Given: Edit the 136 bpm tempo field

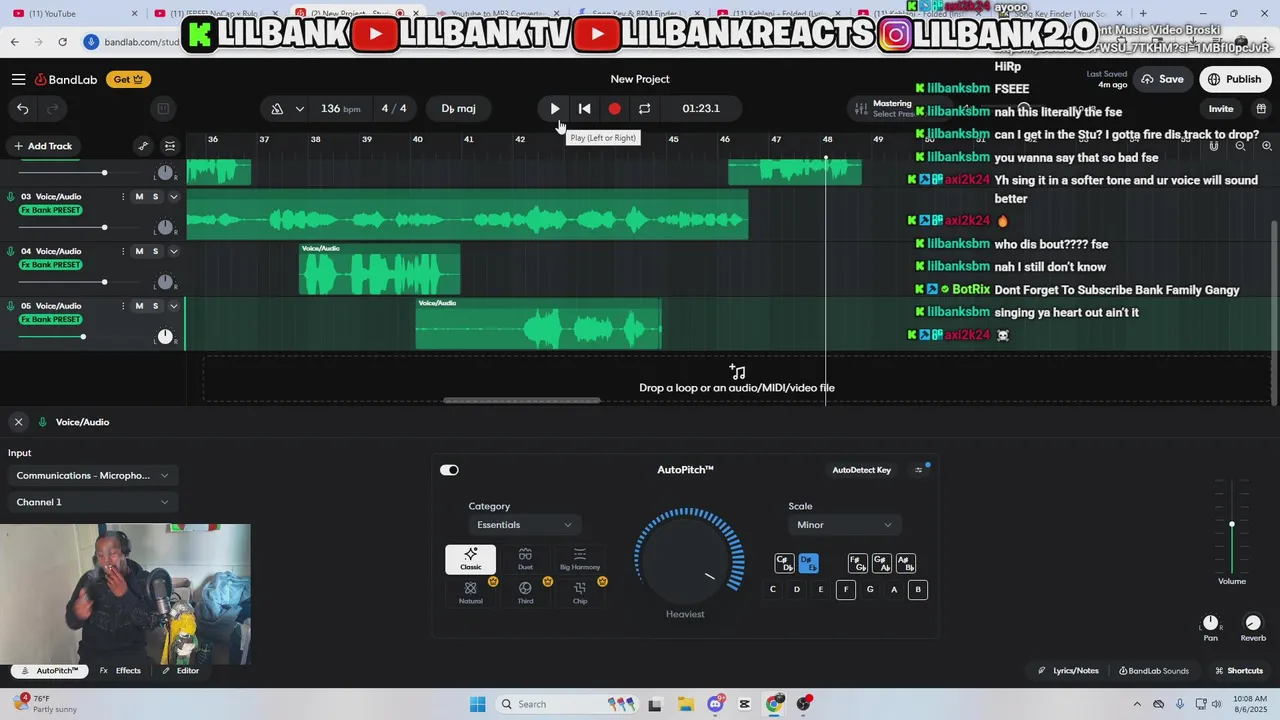Looking at the screenshot, I should pos(340,108).
